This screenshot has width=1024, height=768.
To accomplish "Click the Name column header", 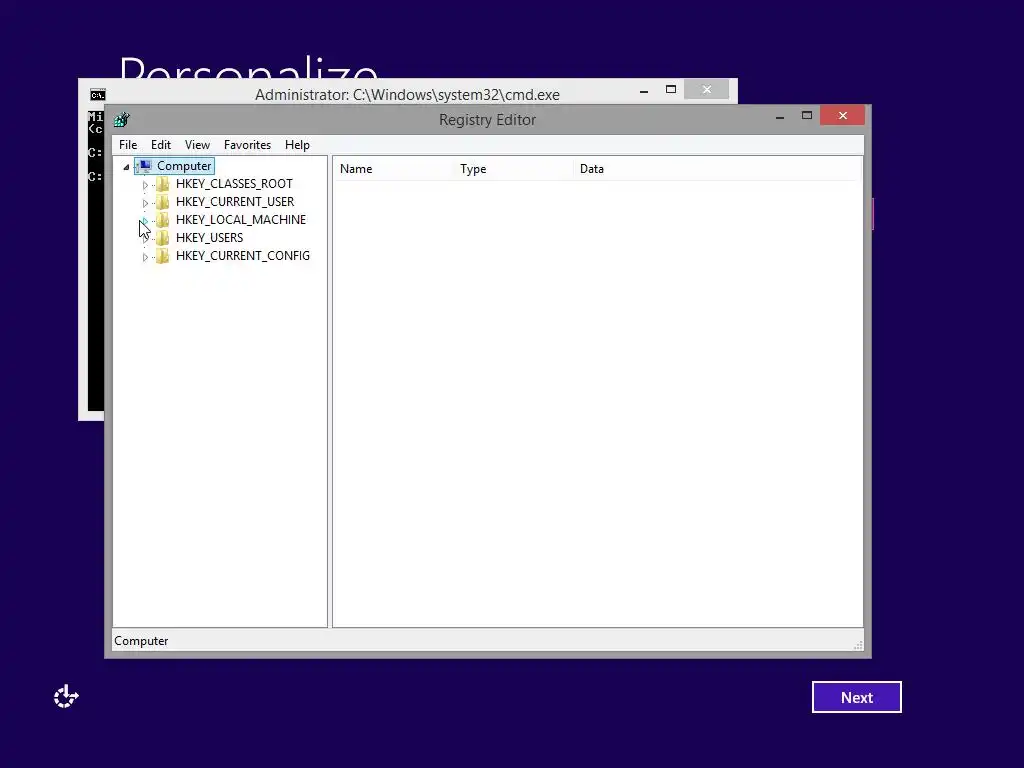I will click(394, 169).
